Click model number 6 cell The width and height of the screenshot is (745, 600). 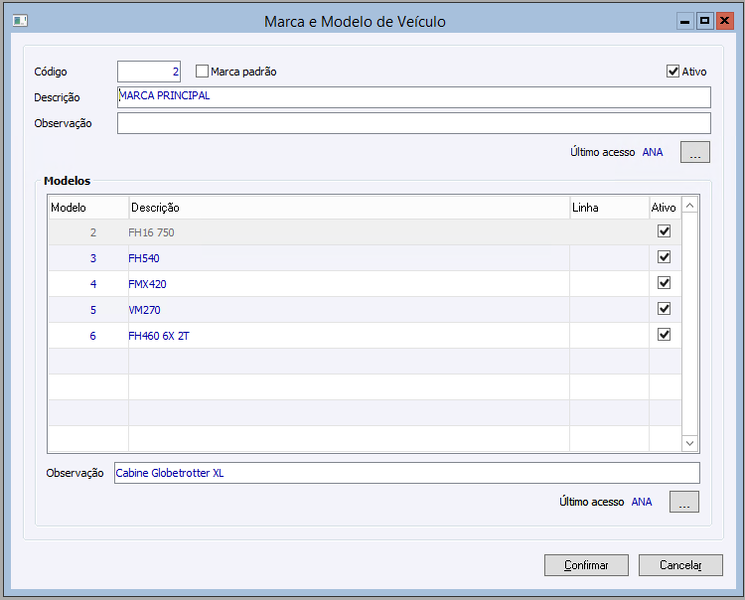pyautogui.click(x=88, y=336)
